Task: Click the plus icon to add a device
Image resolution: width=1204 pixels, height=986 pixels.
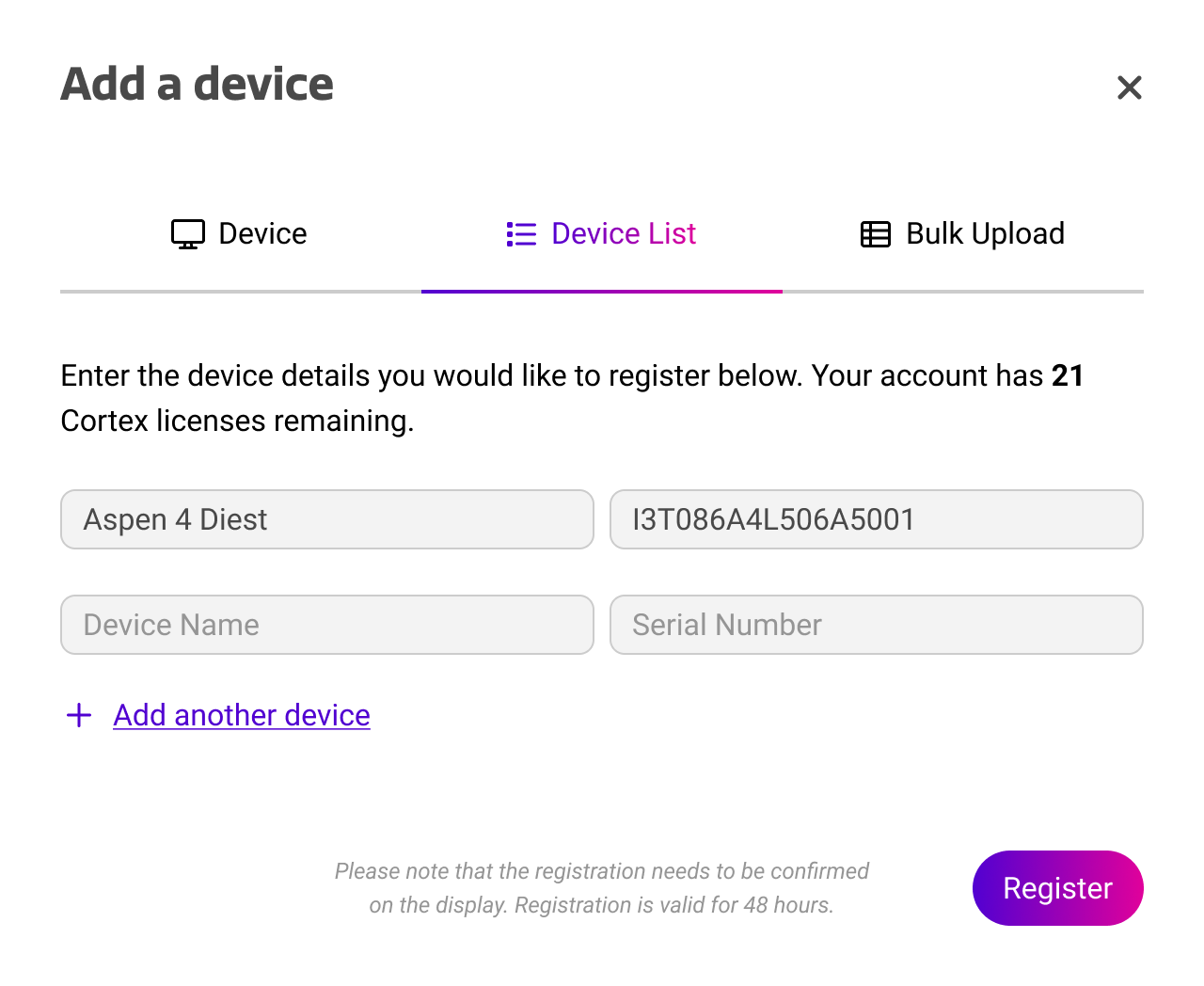Action: (79, 715)
